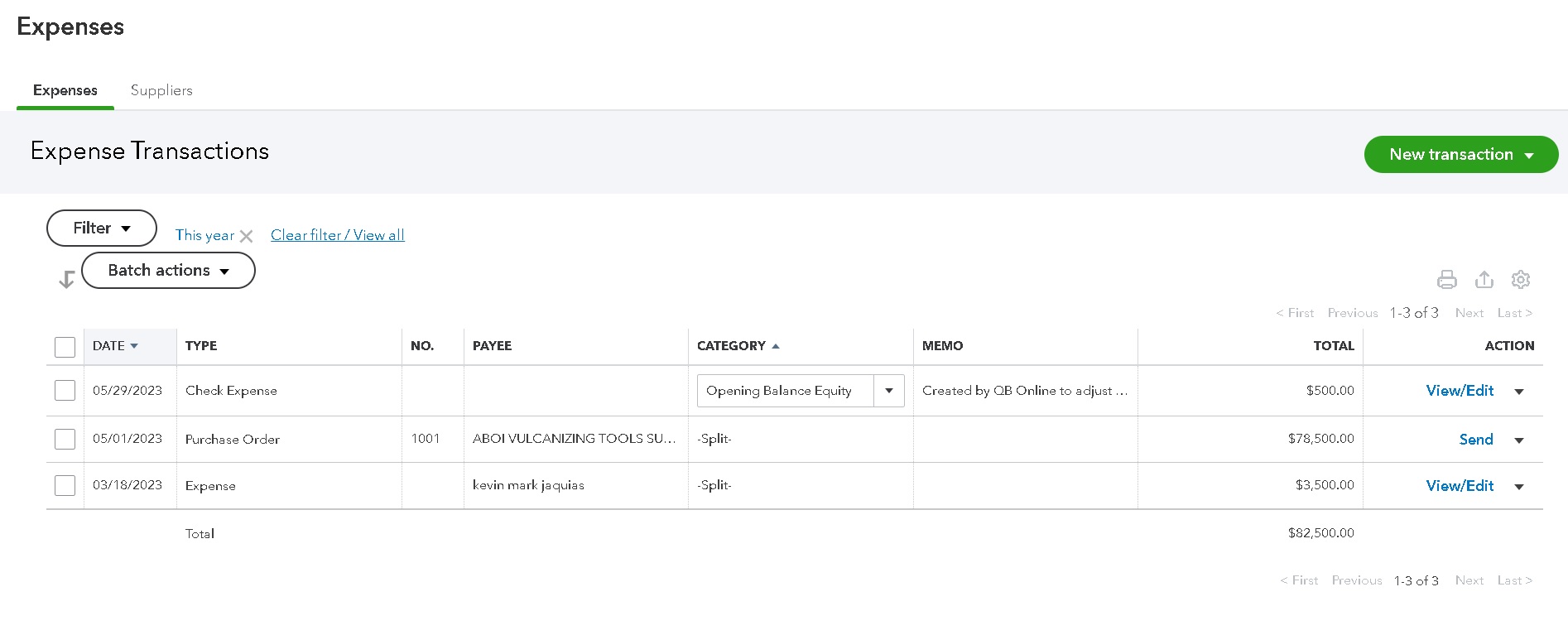The width and height of the screenshot is (1568, 635).
Task: Open the Opening Balance Equity category dropdown
Action: 888,391
